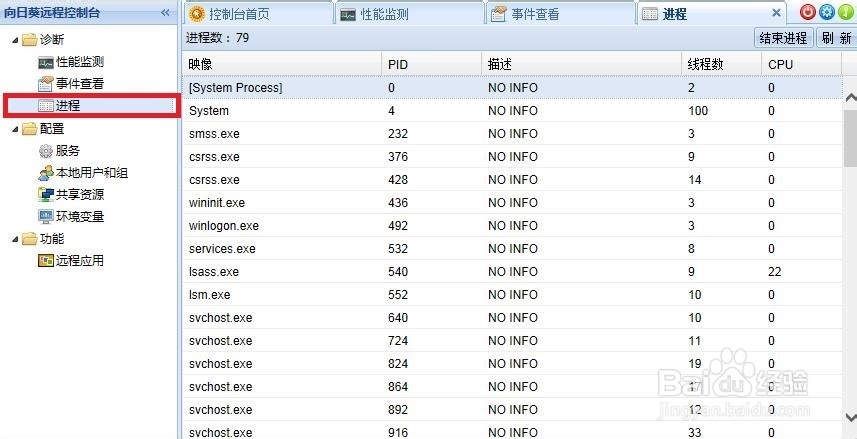Open 性能监测 in the sidebar tree
Image resolution: width=857 pixels, height=439 pixels.
80,62
